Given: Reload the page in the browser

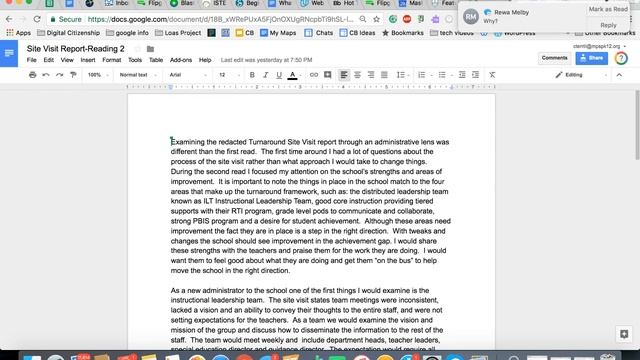Looking at the screenshot, I should 37,19.
